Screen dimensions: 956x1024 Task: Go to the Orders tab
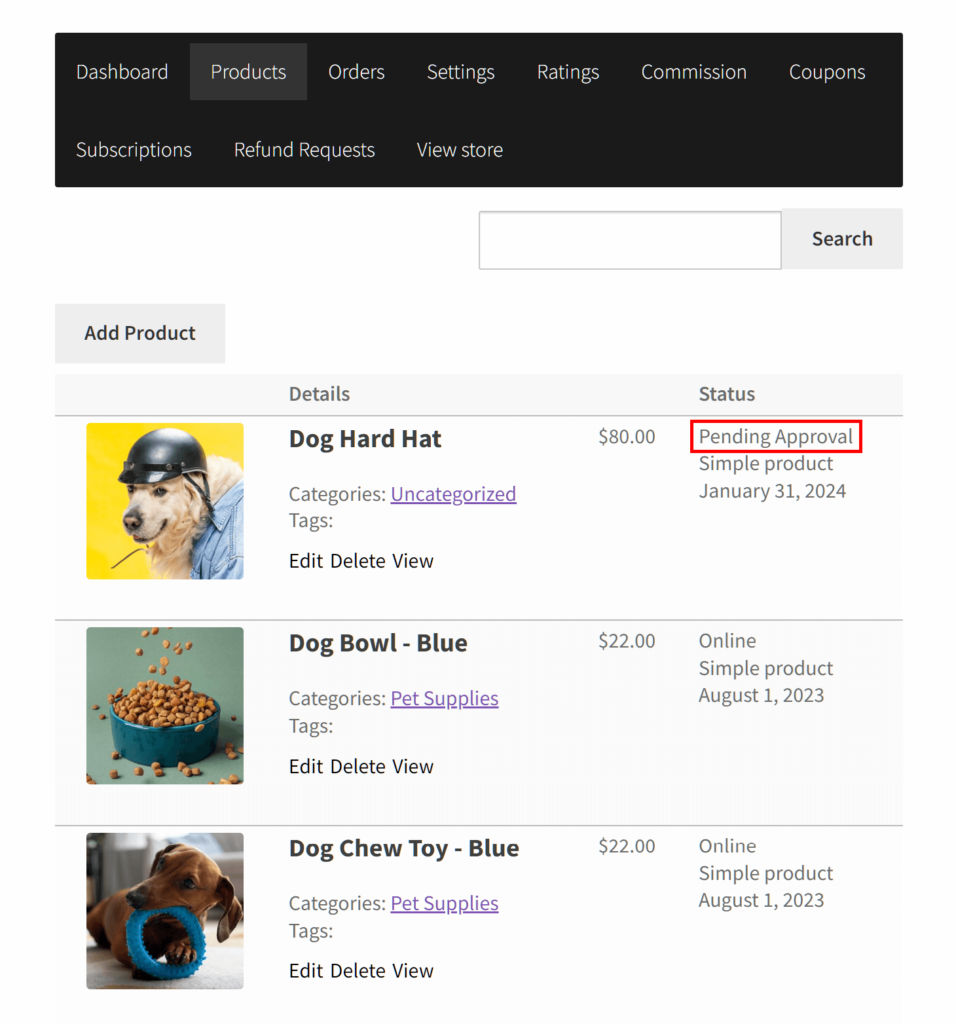[x=356, y=72]
